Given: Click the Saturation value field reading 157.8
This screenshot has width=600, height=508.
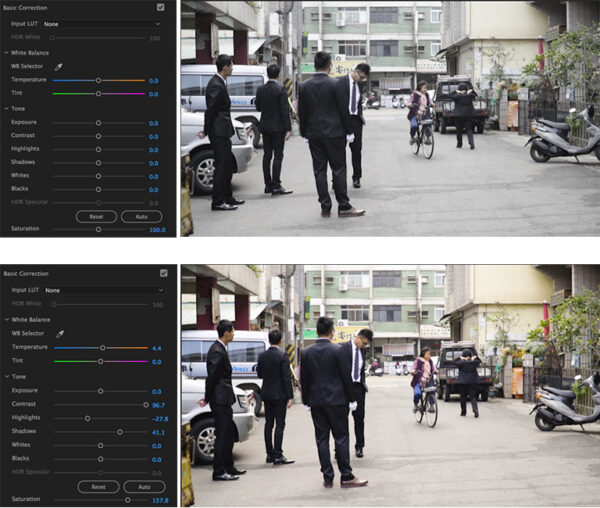Looking at the screenshot, I should point(159,499).
